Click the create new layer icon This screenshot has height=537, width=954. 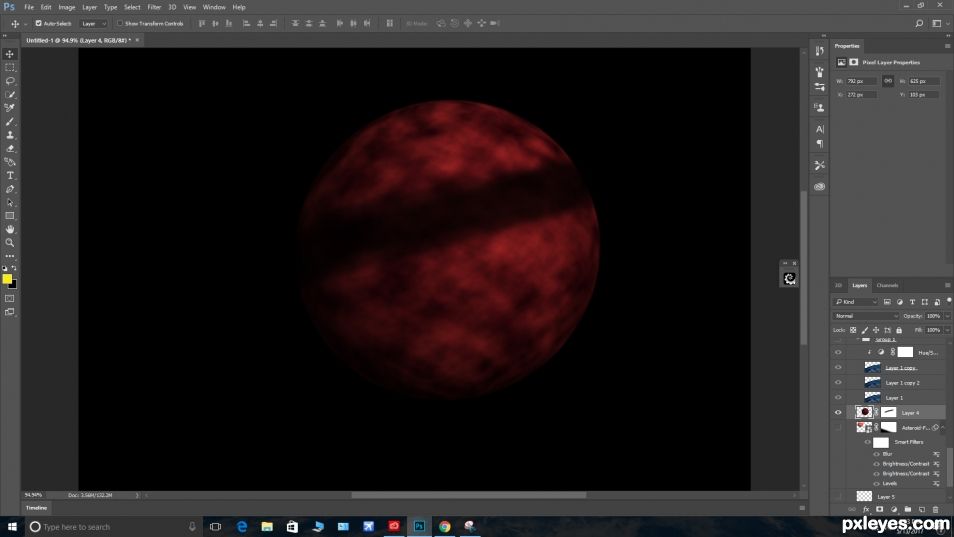pos(922,510)
